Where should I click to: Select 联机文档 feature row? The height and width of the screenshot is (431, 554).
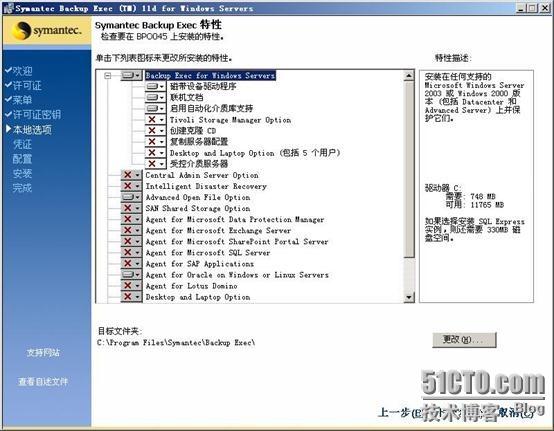click(187, 97)
